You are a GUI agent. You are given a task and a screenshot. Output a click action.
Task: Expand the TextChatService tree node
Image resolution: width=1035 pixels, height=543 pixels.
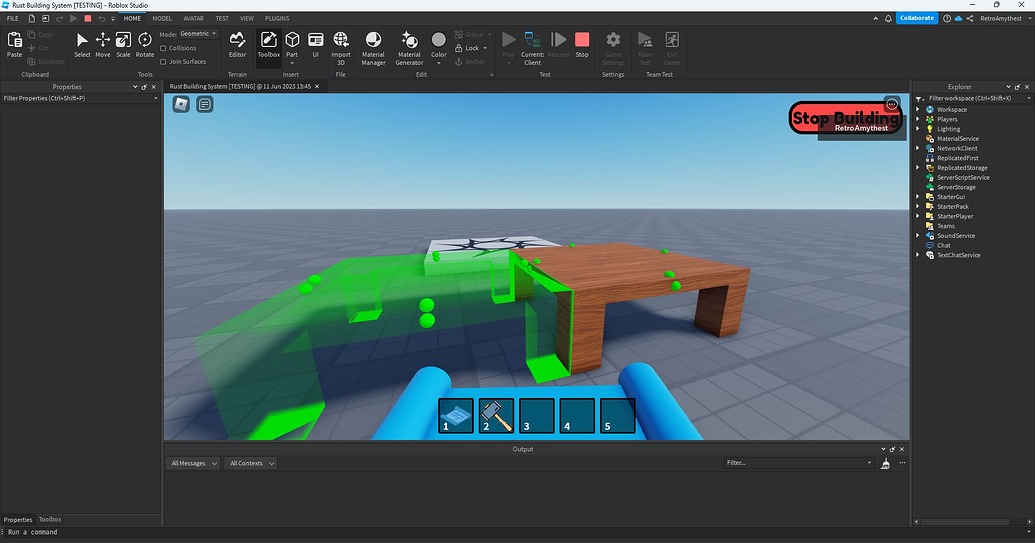(918, 255)
